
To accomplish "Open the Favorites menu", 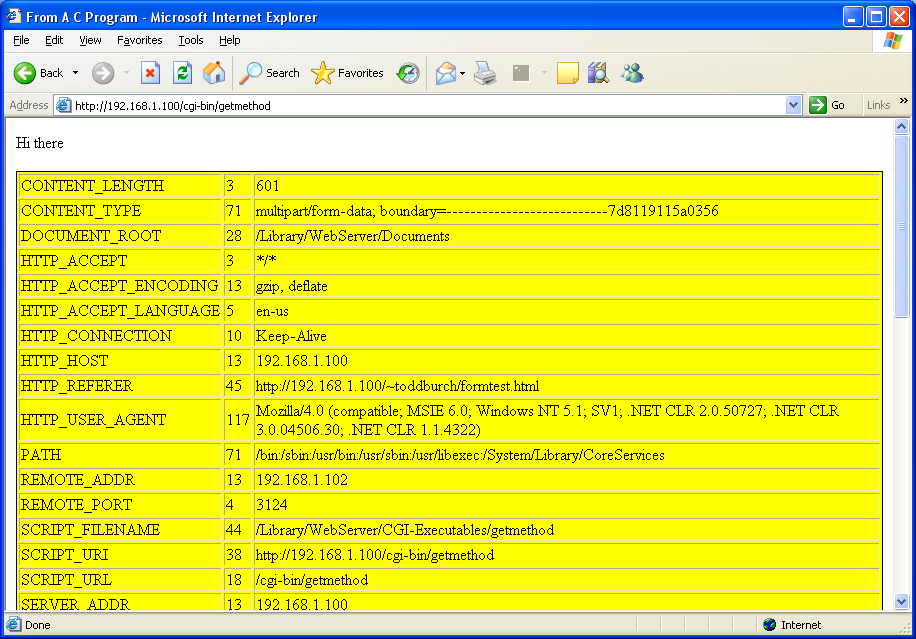I will pos(140,40).
